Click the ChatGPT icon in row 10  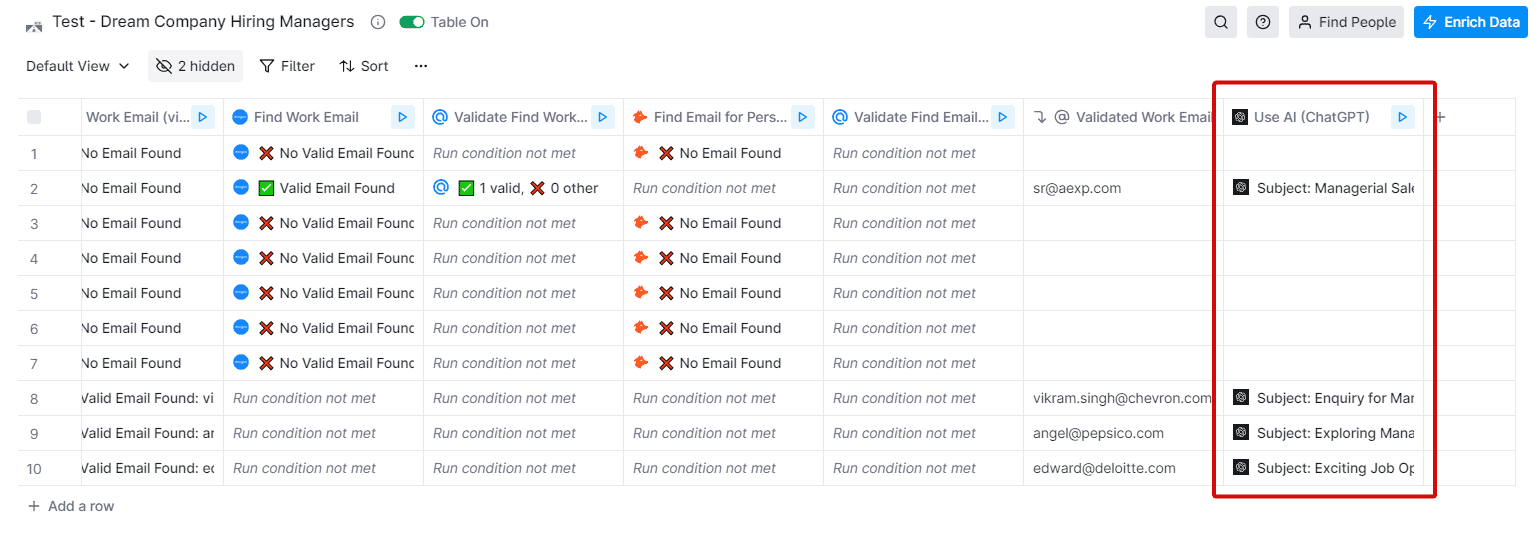(1241, 467)
